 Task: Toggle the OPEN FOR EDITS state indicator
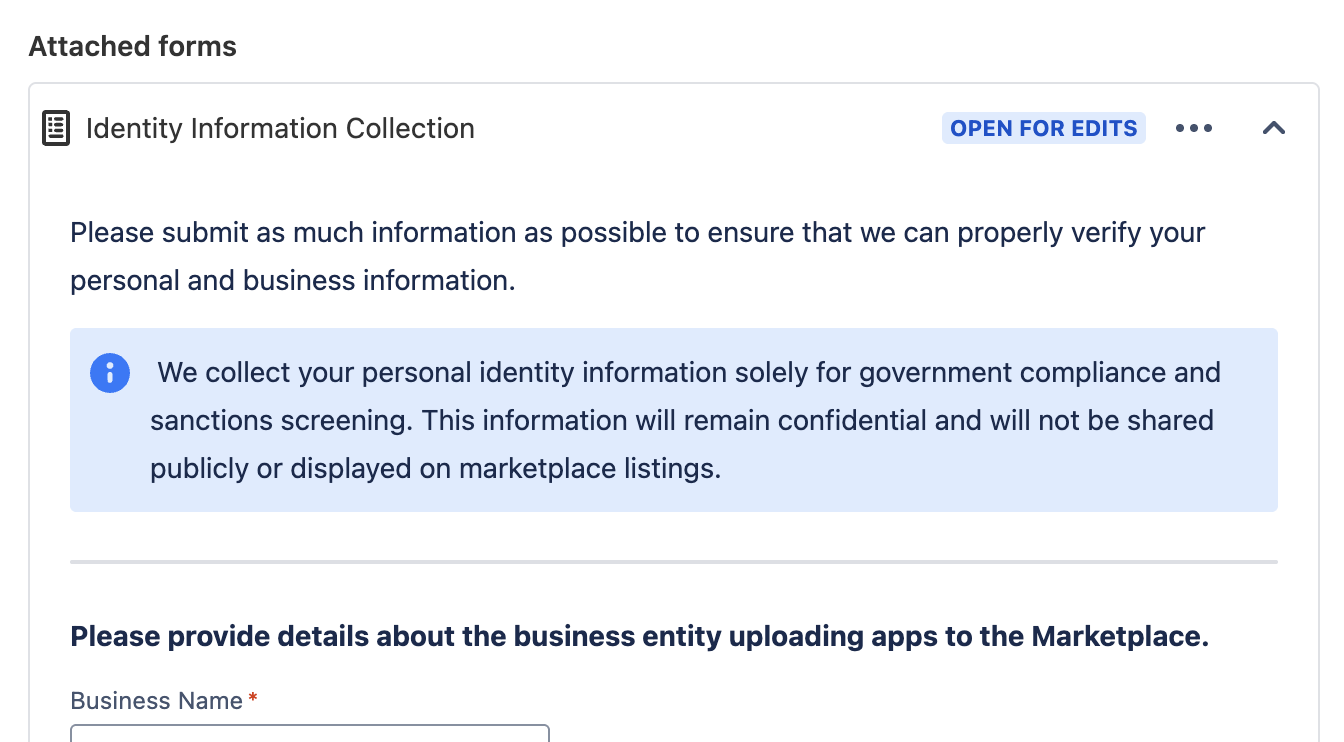click(1043, 128)
